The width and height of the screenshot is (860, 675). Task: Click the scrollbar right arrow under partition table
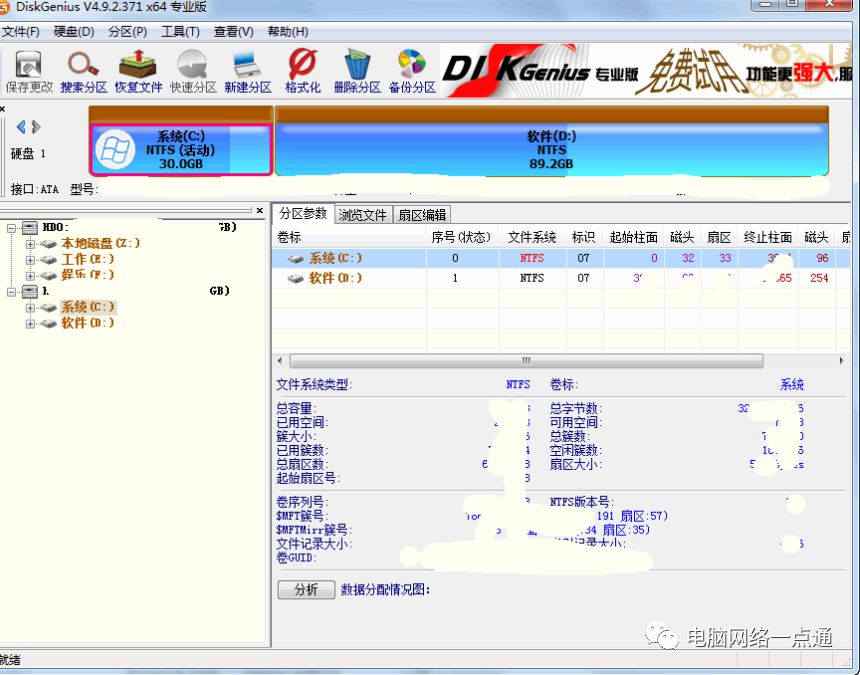(842, 361)
